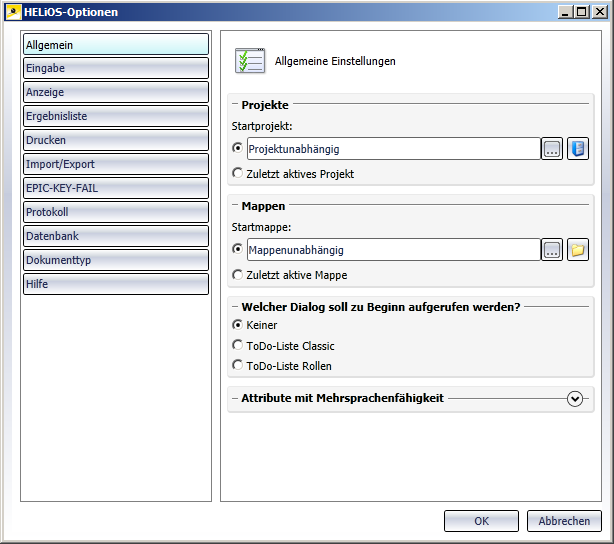The width and height of the screenshot is (614, 544).
Task: Minimize the HELiOS-Optionen window
Action: click(565, 12)
